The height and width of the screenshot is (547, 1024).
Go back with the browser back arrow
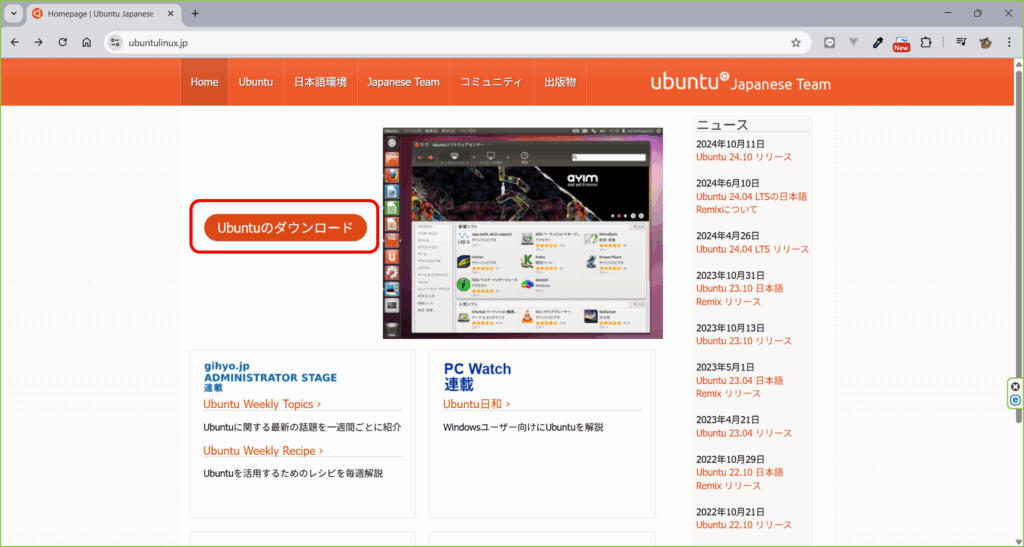point(15,42)
